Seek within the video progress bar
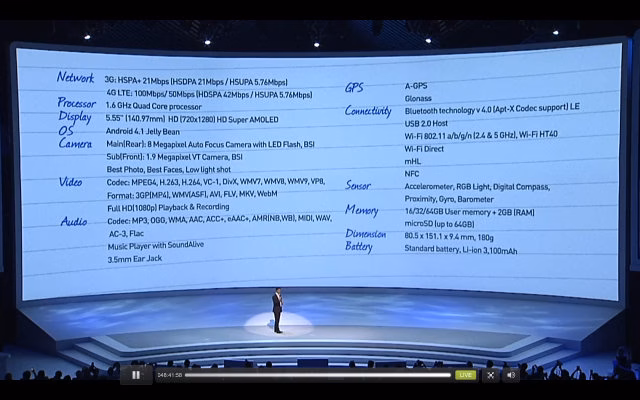640x400 pixels. 318,375
